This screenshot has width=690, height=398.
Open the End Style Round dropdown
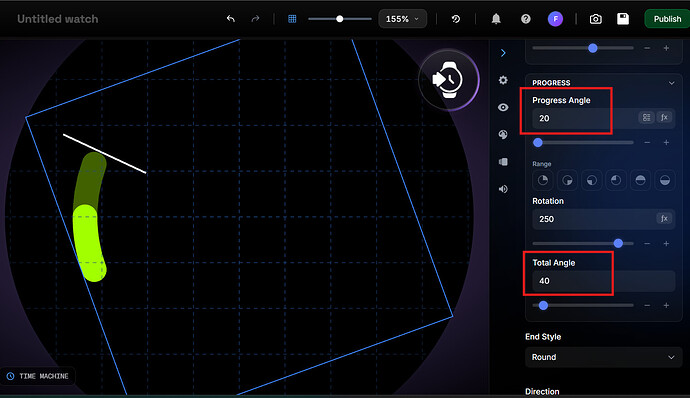pos(603,357)
